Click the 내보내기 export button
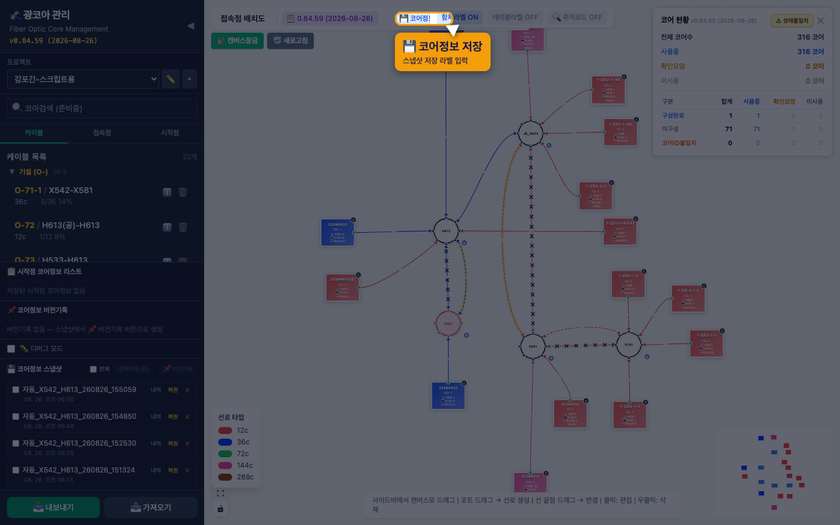The width and height of the screenshot is (840, 525). coord(53,507)
